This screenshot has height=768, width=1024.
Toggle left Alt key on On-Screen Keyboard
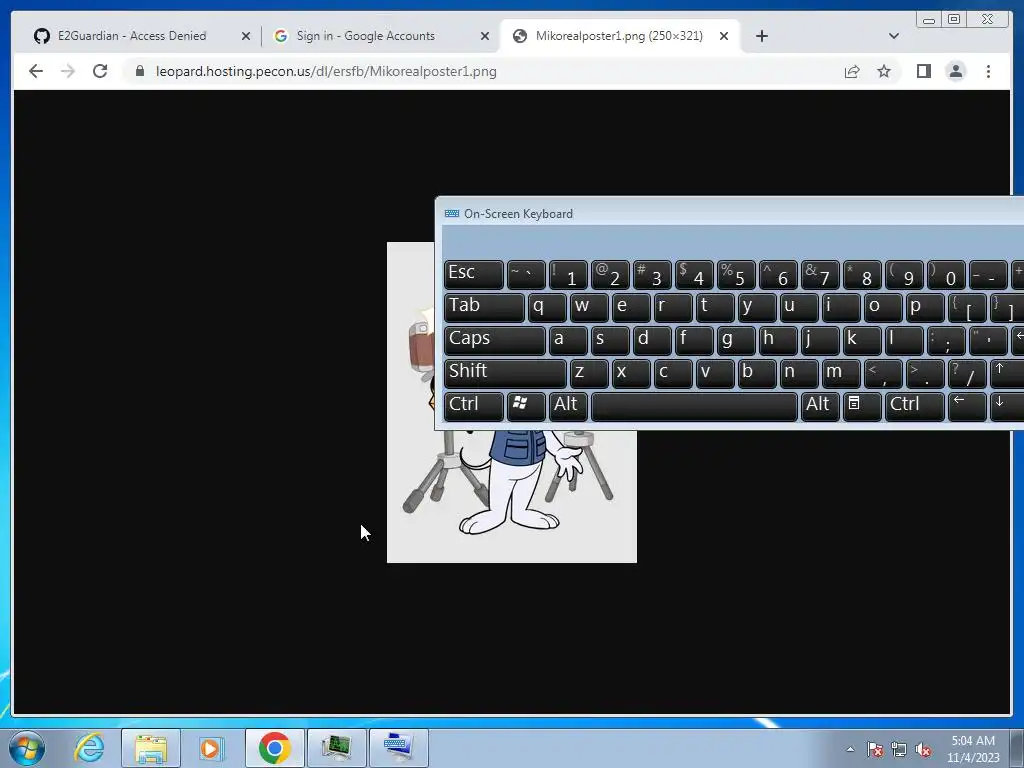(568, 406)
